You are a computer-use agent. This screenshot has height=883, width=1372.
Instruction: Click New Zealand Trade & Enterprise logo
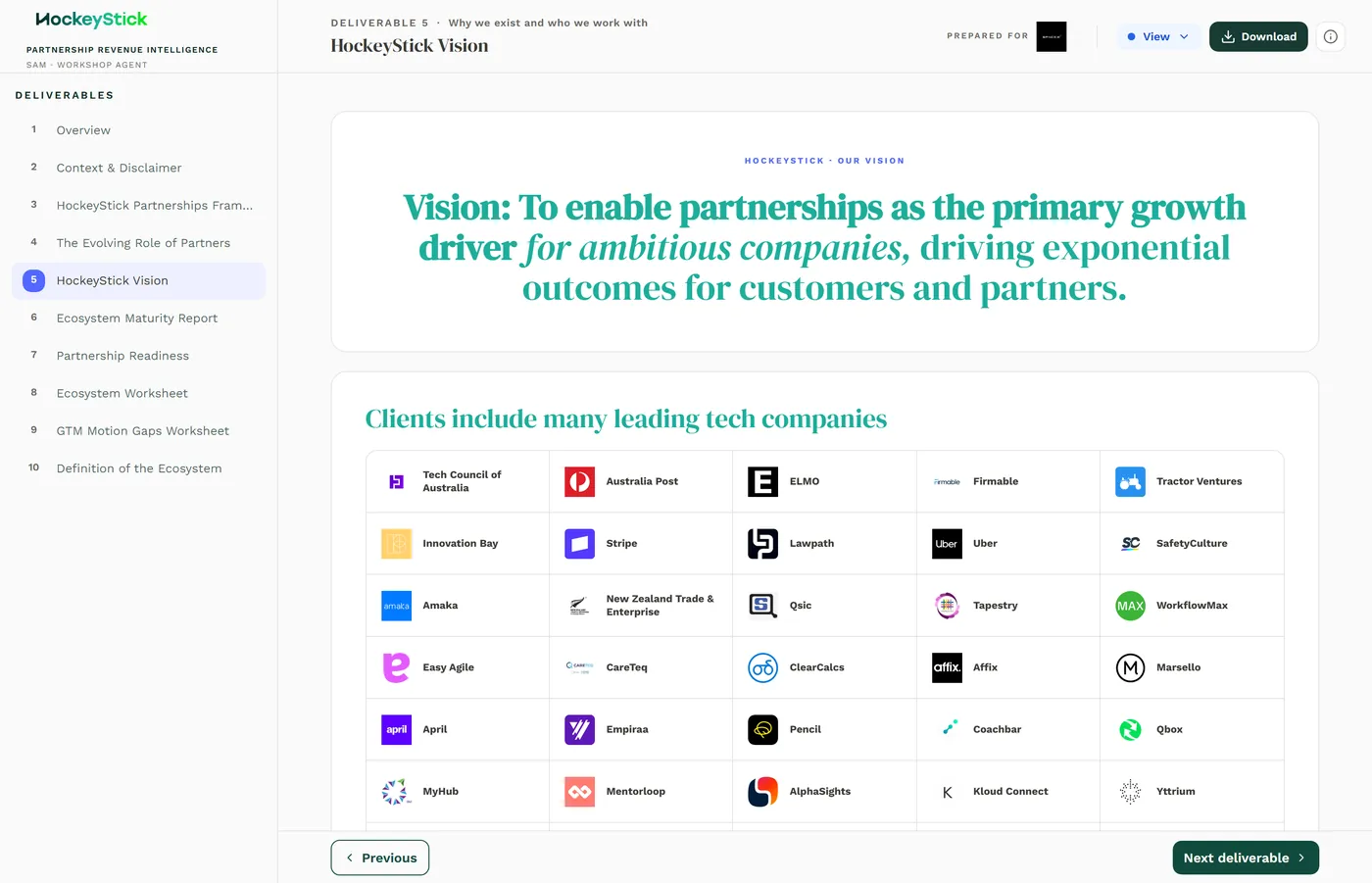(580, 606)
